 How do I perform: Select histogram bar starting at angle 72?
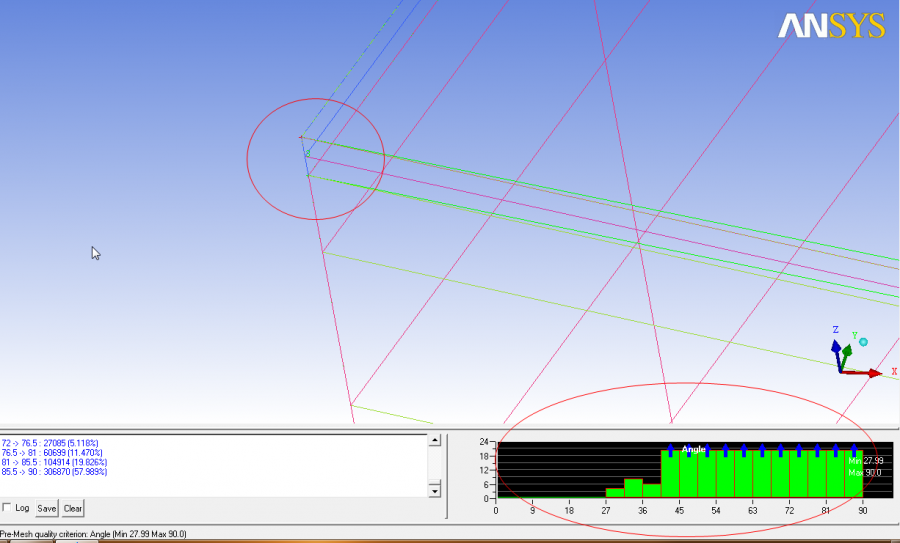798,474
